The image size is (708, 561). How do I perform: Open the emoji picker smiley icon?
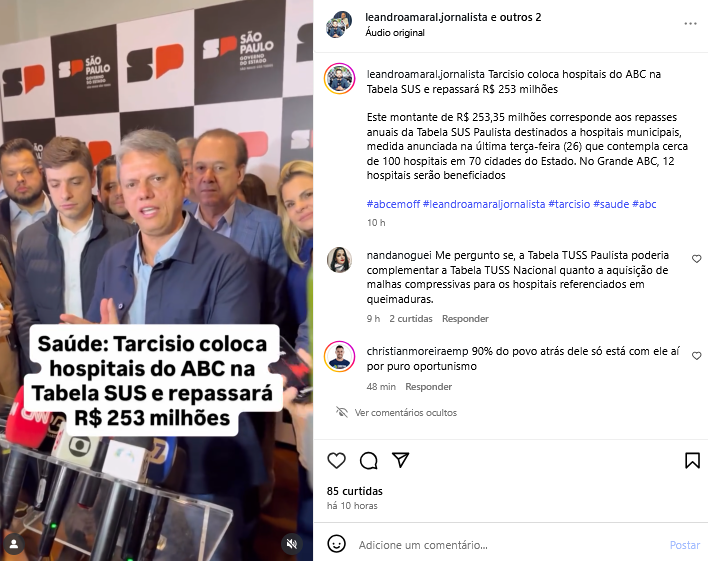pyautogui.click(x=336, y=544)
